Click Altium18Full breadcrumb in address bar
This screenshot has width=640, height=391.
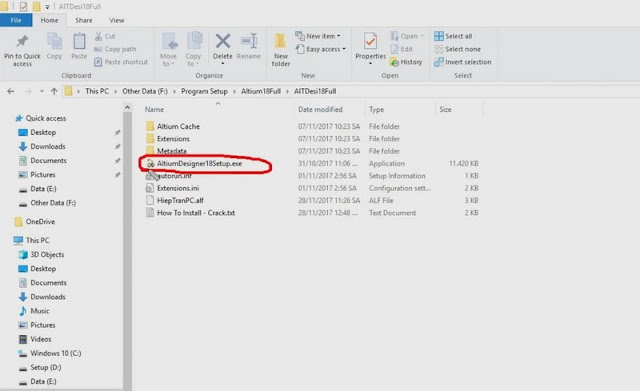pos(261,91)
